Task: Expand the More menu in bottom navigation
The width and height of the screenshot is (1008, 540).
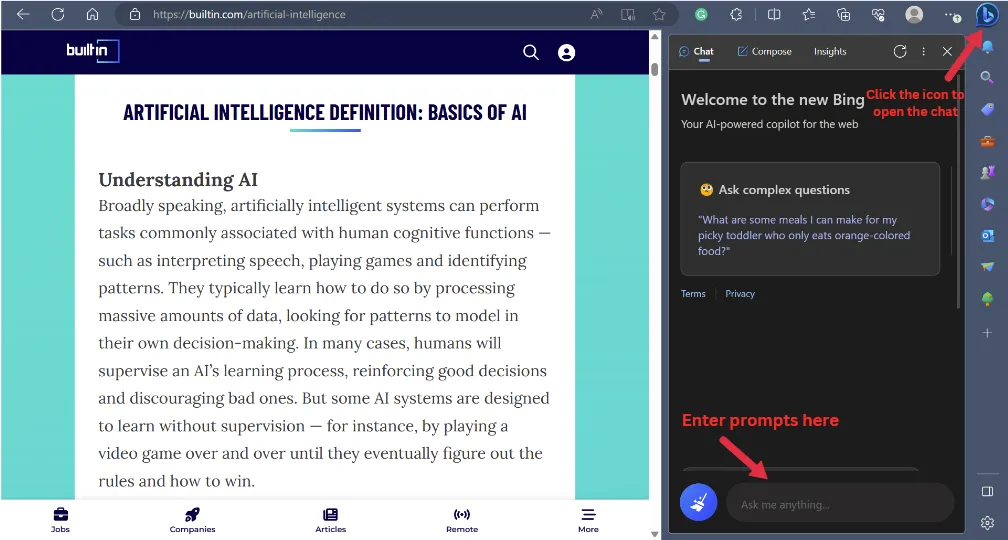Action: (x=588, y=520)
